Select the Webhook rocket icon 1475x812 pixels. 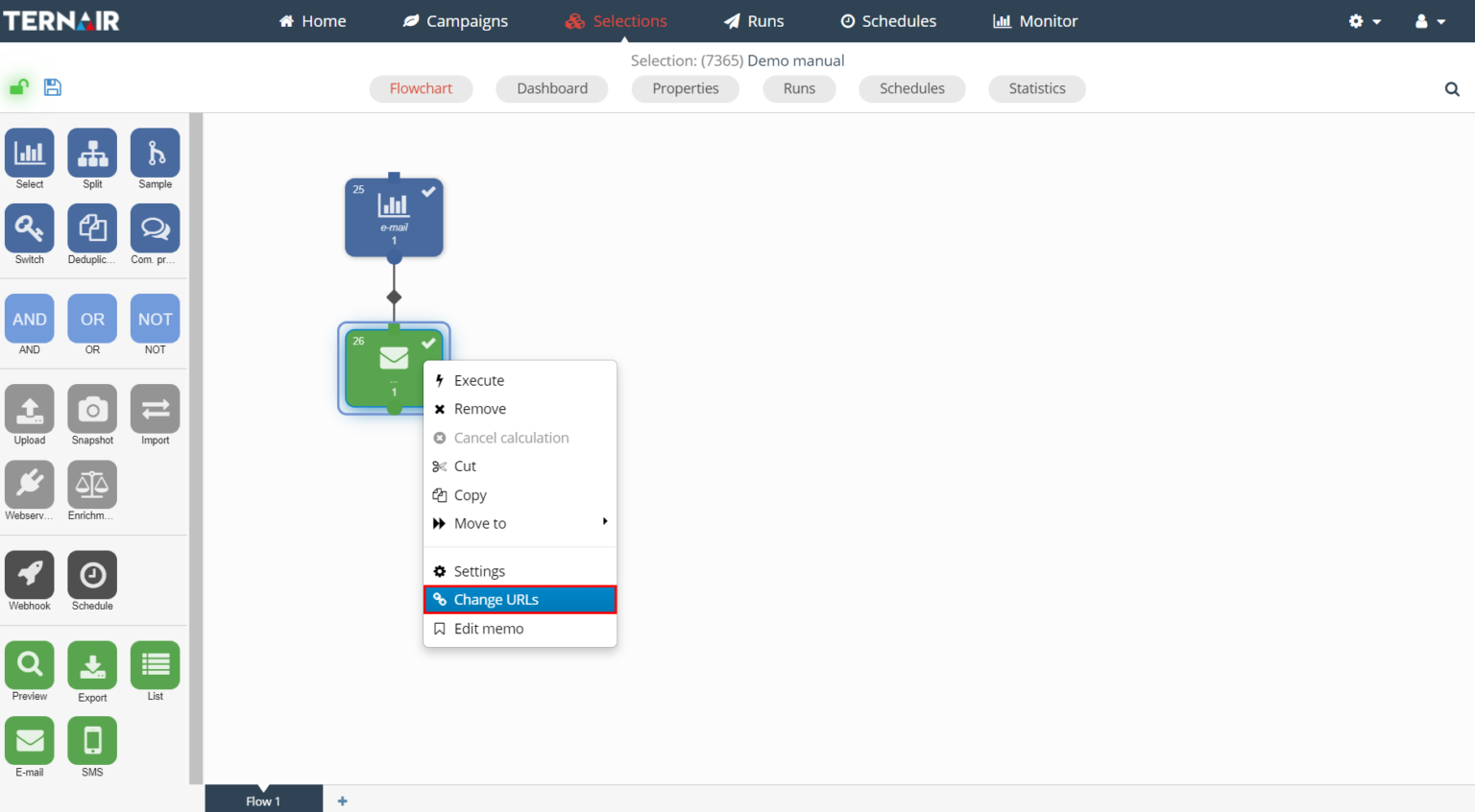coord(30,575)
